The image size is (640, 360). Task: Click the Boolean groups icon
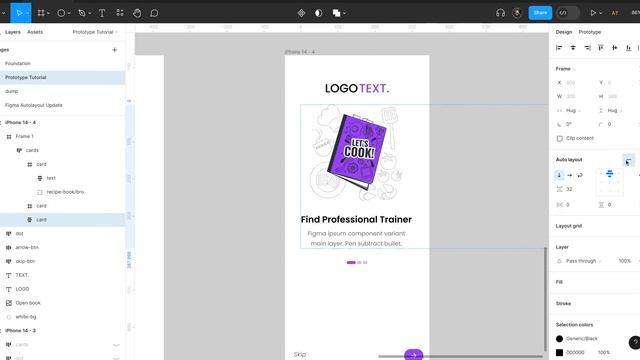pos(336,13)
